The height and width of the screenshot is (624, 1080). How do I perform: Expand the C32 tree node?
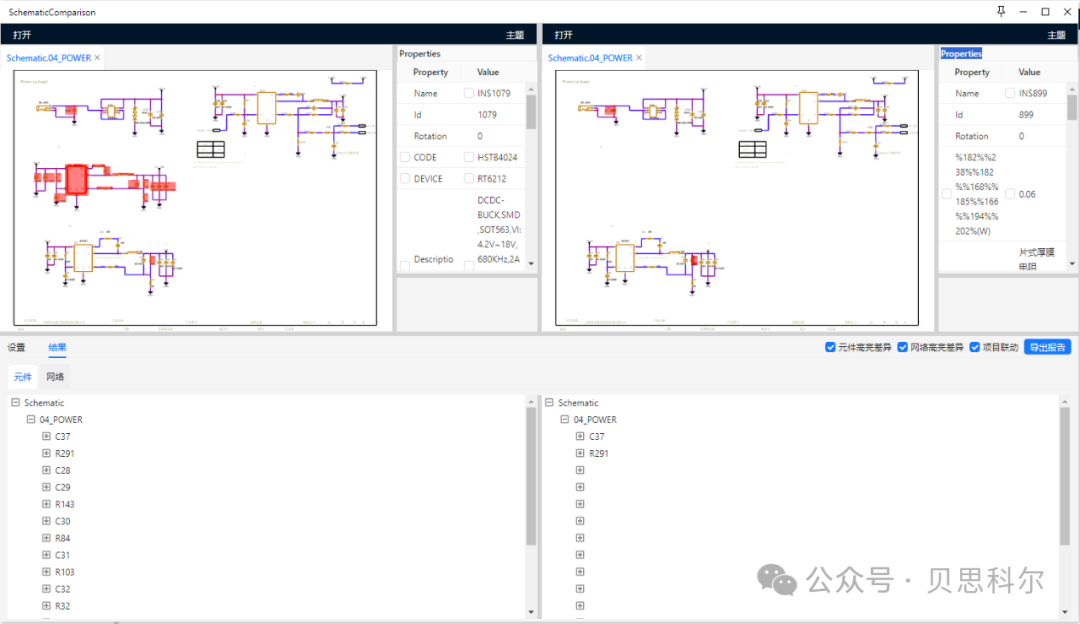point(46,589)
